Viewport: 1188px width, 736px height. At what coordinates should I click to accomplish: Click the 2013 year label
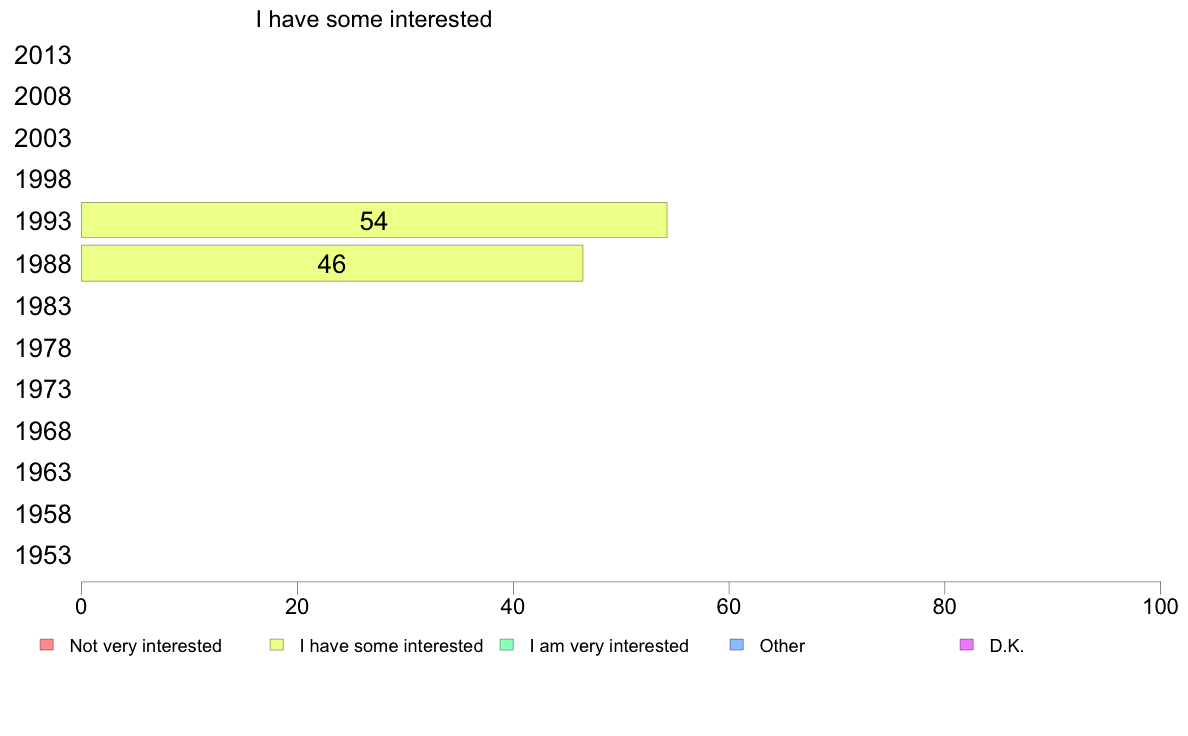pyautogui.click(x=43, y=56)
